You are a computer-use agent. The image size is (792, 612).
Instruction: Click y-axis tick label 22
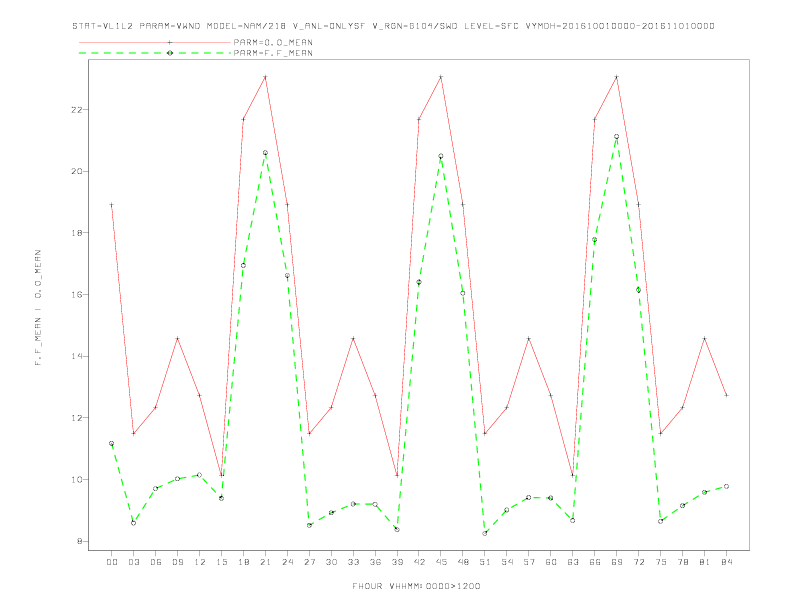click(77, 110)
